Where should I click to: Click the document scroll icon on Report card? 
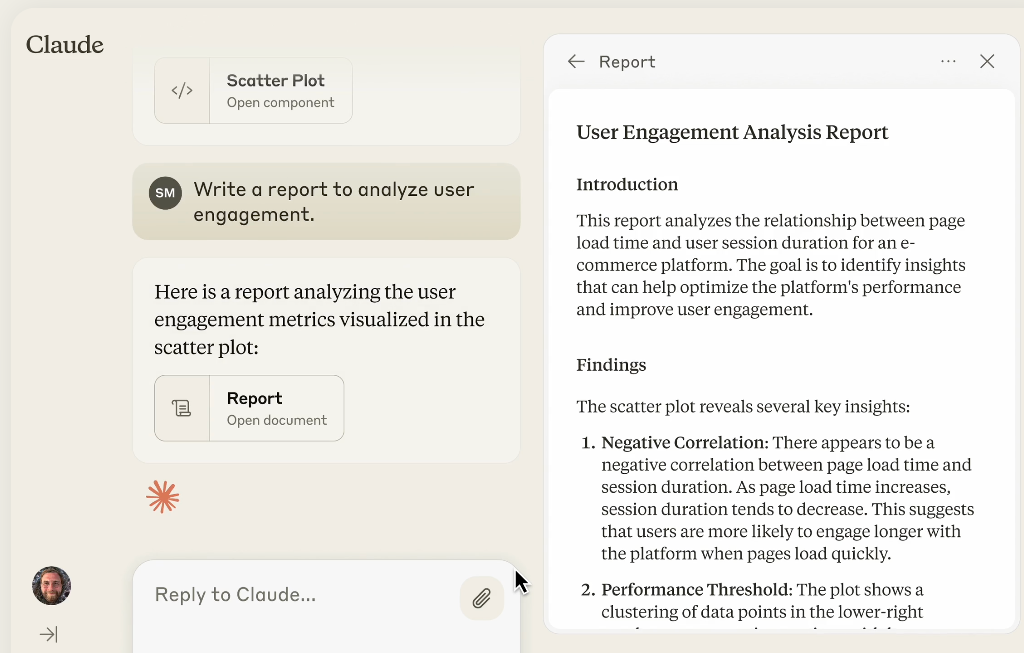click(x=182, y=409)
